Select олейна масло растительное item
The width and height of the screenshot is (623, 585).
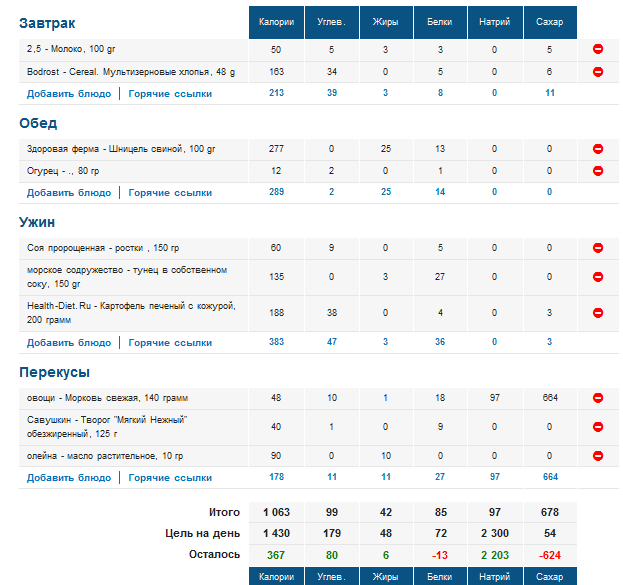coord(105,456)
